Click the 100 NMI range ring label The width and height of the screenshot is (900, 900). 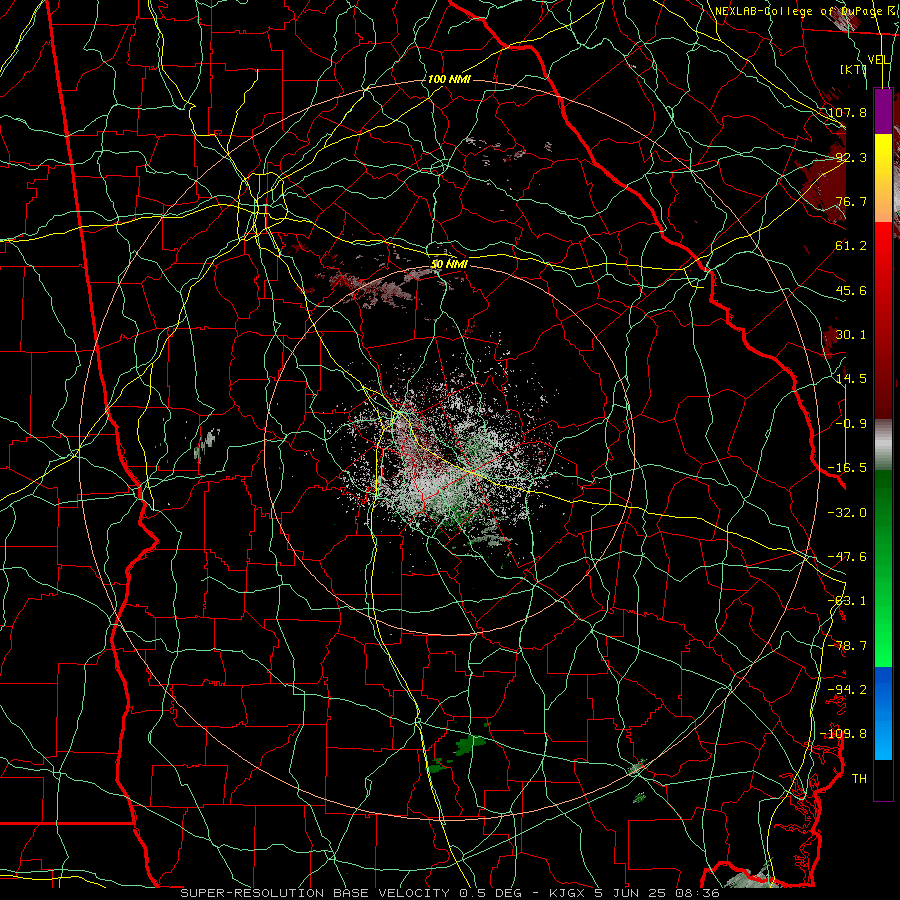tap(449, 79)
